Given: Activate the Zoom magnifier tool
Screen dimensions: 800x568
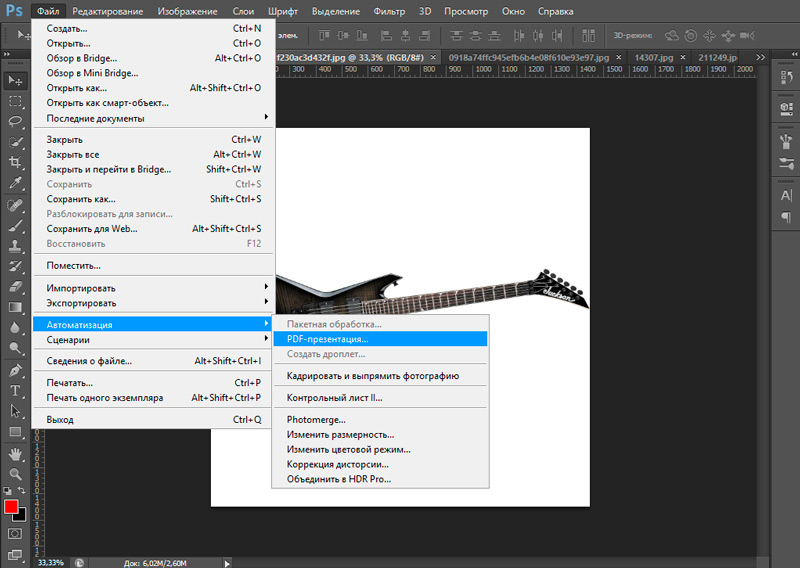Looking at the screenshot, I should [x=15, y=474].
